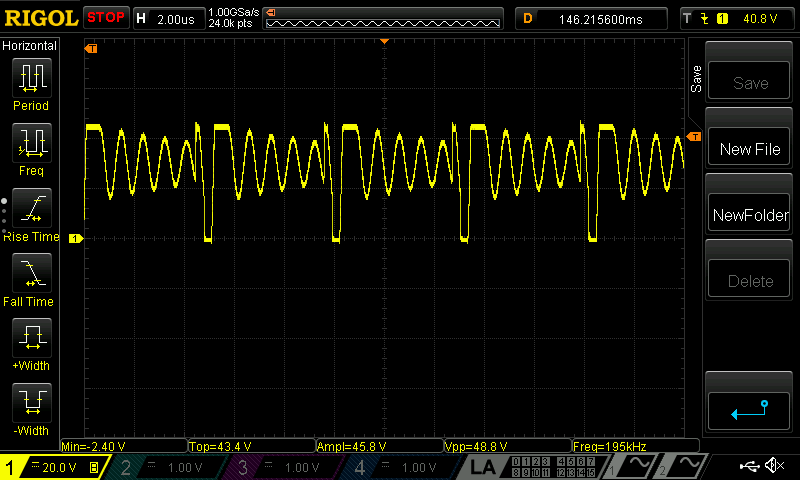Click channel 1 ground reference marker
Viewport: 800px width, 480px height.
point(76,238)
